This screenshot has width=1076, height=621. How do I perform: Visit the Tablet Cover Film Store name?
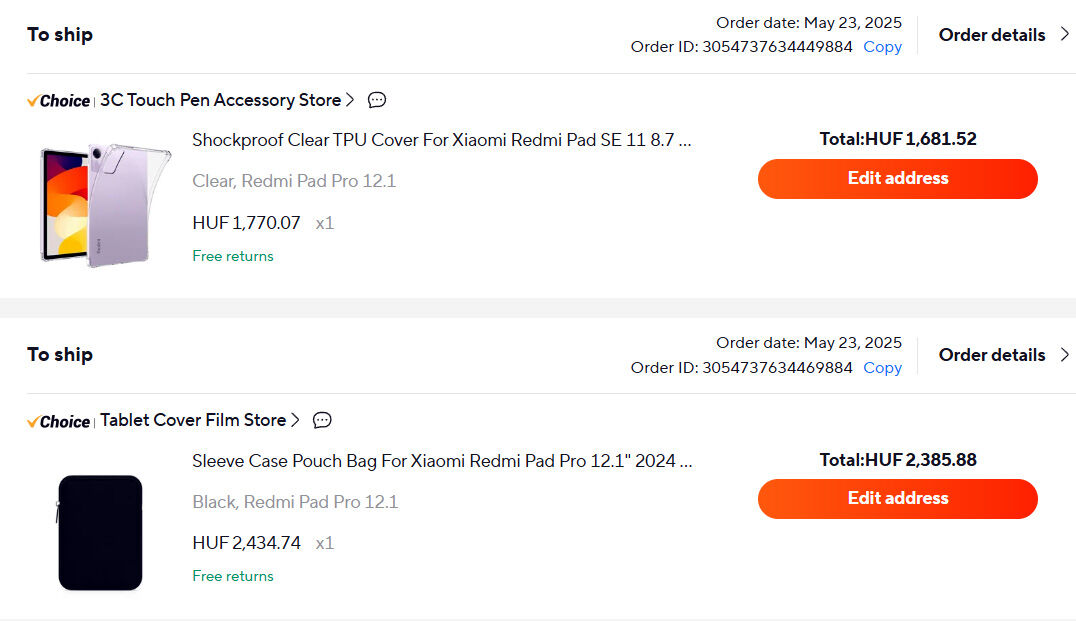click(193, 420)
